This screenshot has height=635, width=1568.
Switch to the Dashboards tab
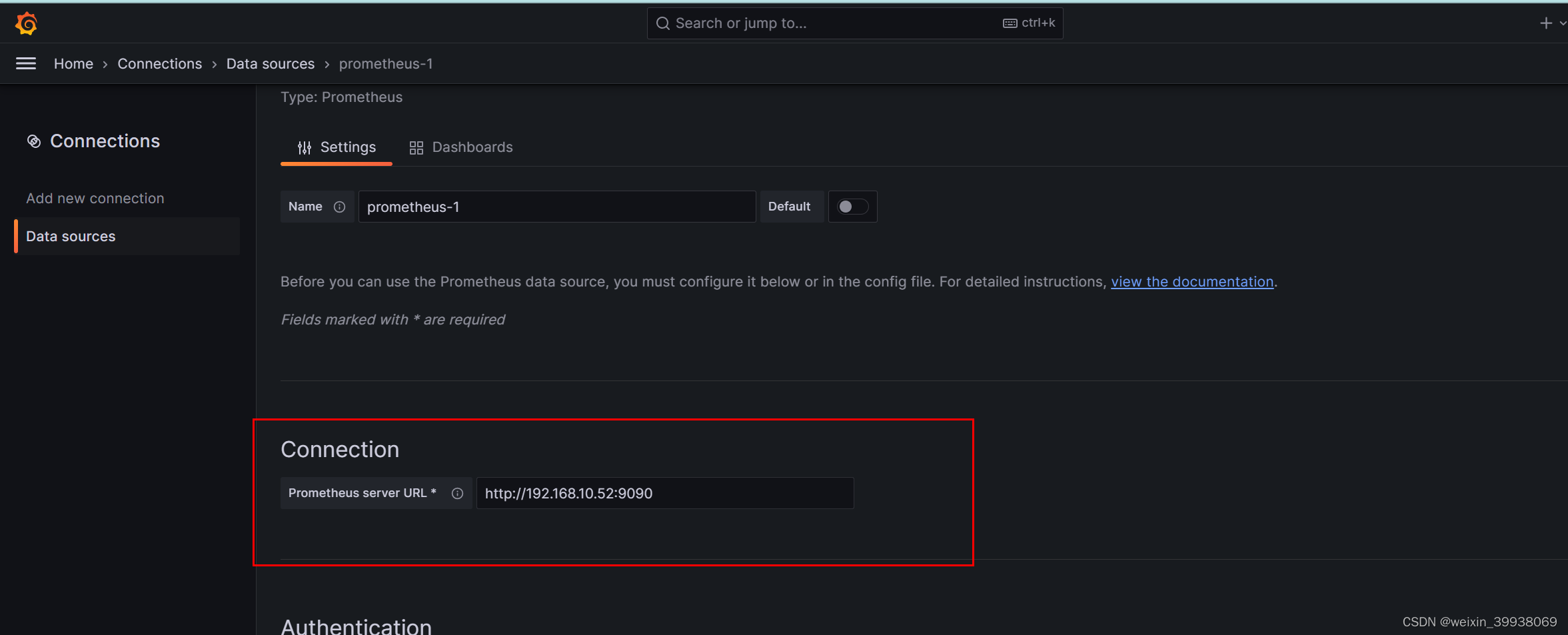click(461, 147)
